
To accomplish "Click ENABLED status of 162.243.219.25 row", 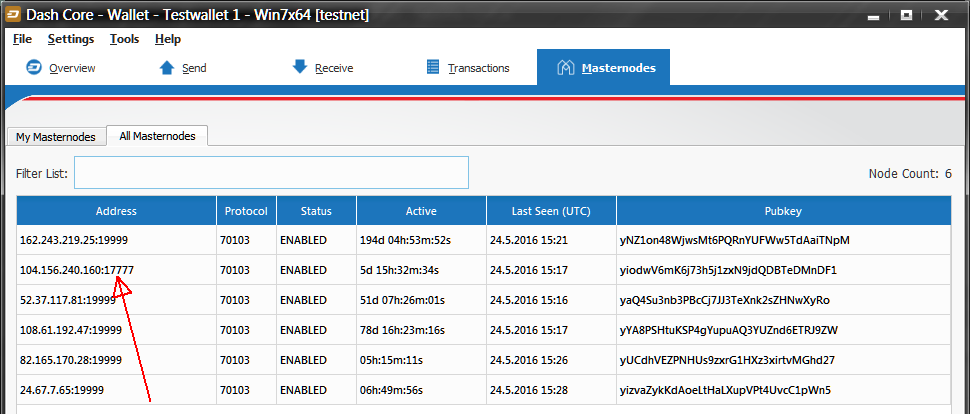I will 303,240.
